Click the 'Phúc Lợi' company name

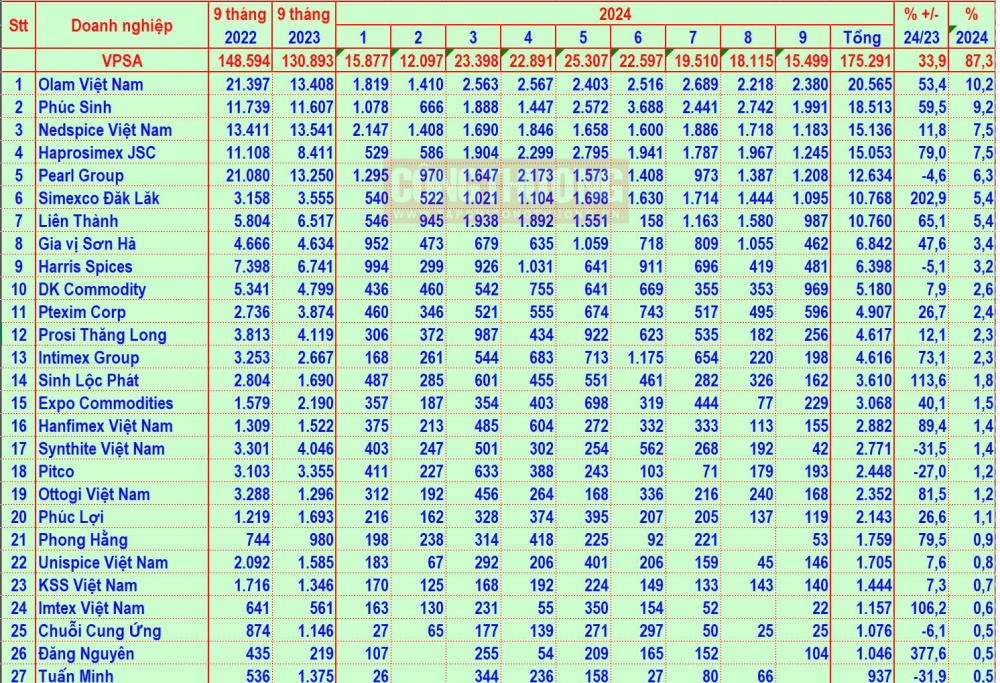71,517
